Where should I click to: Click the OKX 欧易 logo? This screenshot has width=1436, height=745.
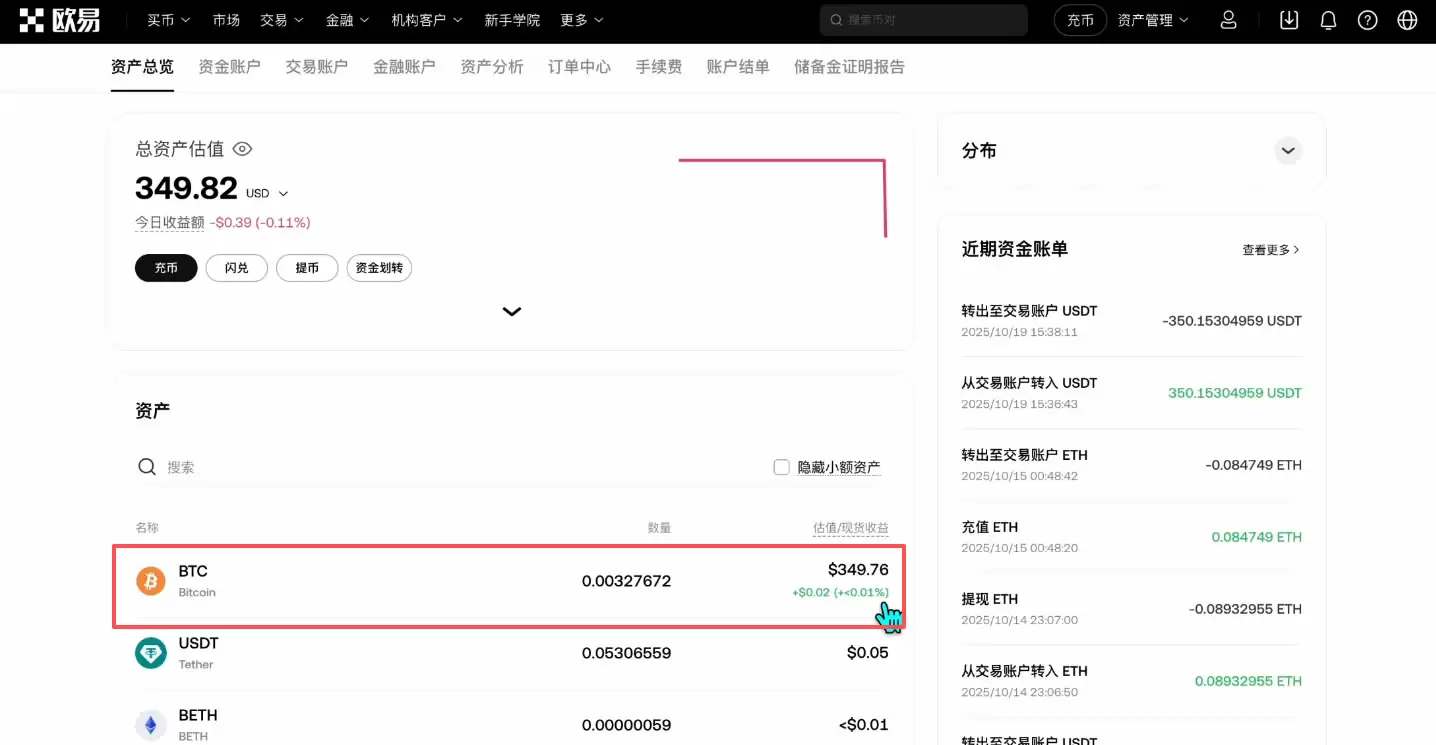coord(58,19)
